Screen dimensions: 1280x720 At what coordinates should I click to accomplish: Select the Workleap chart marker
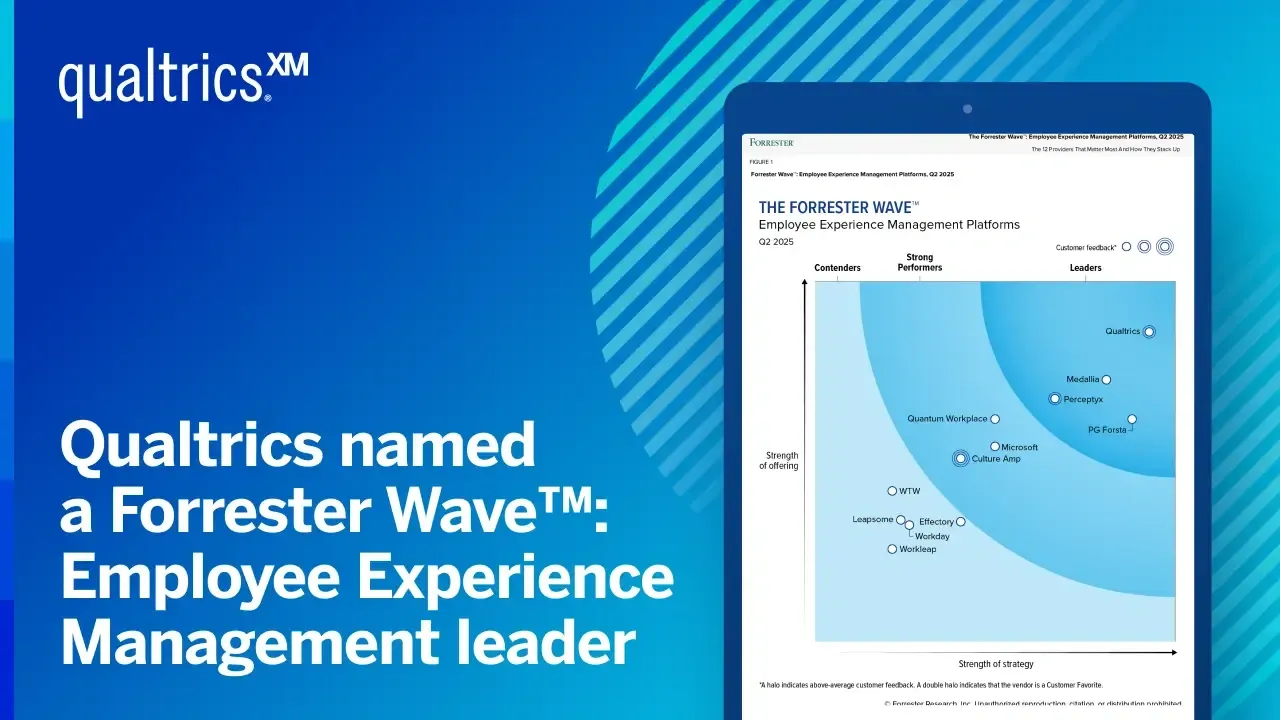pos(892,549)
